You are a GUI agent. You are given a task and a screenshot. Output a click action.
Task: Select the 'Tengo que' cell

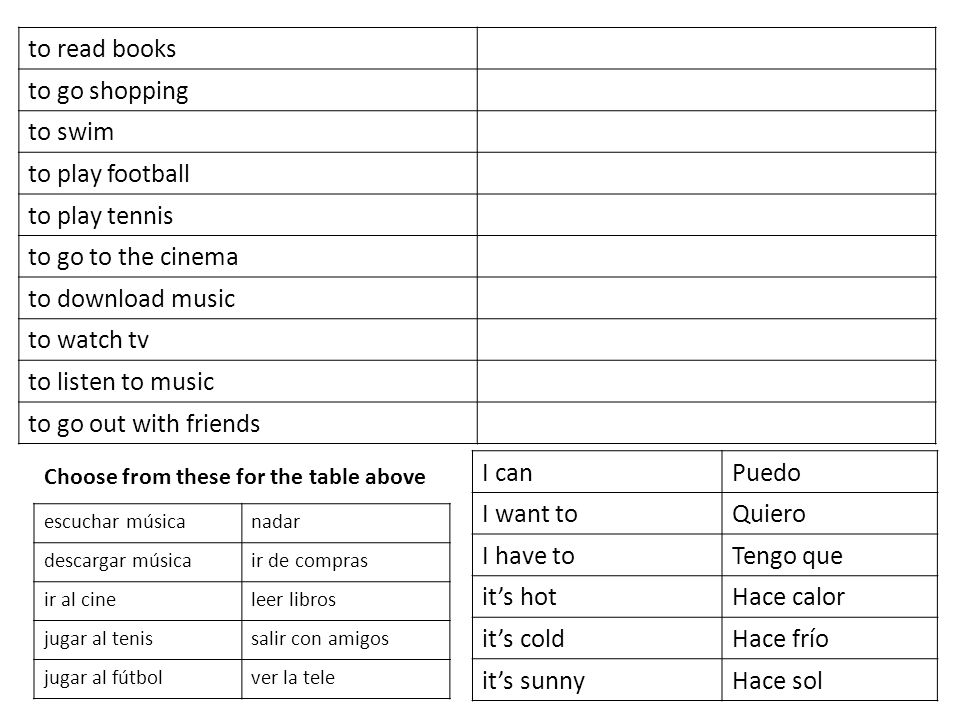pyautogui.click(x=830, y=555)
